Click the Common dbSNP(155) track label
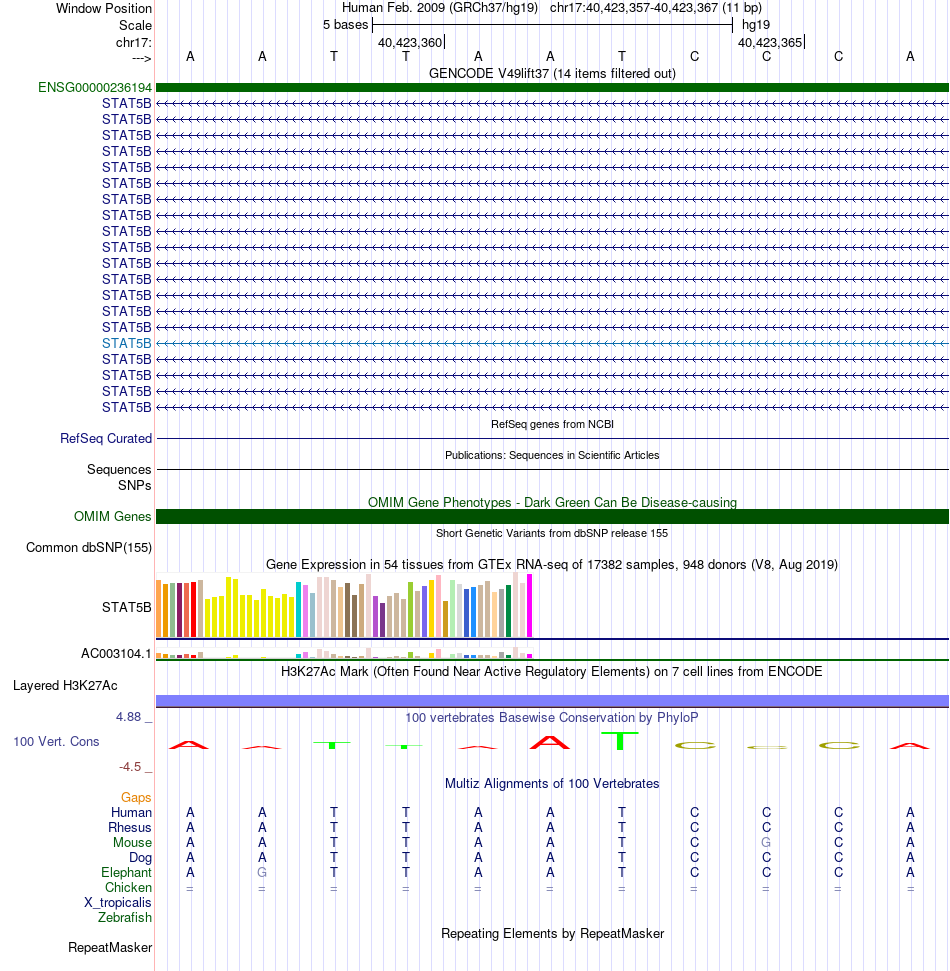This screenshot has height=971, width=950. [x=89, y=547]
